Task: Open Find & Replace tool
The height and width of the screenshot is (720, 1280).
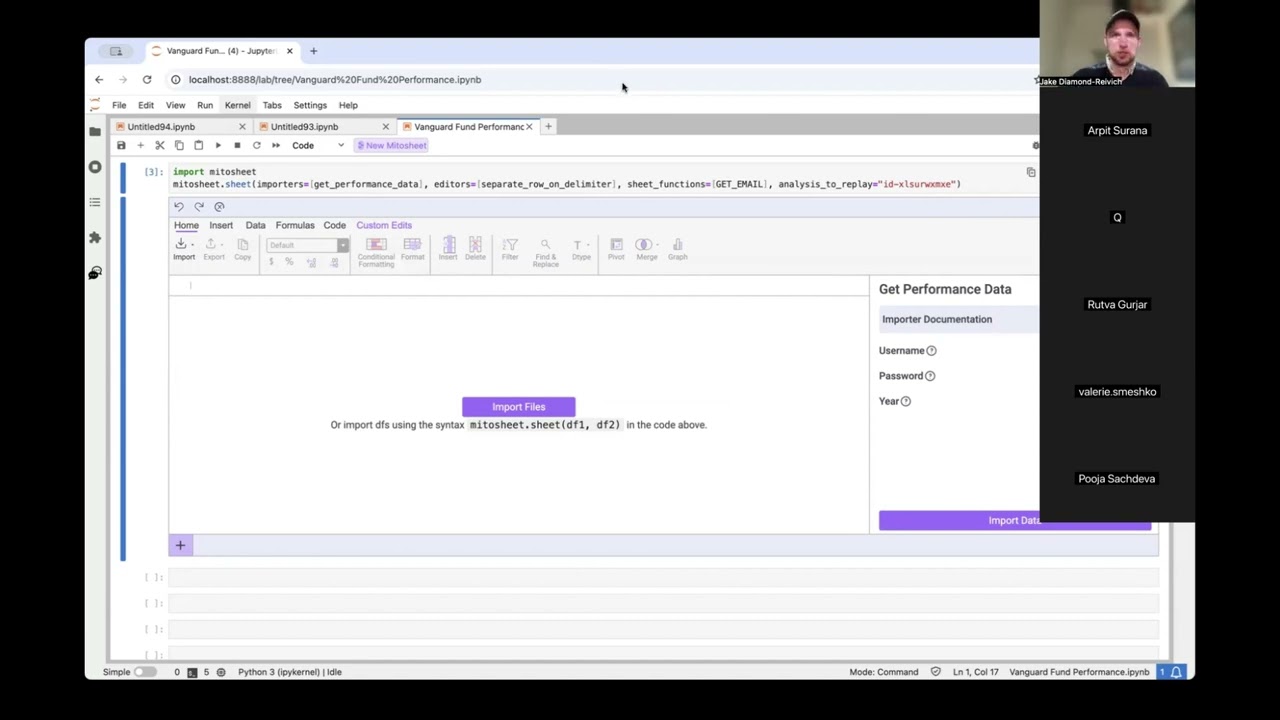Action: pyautogui.click(x=545, y=253)
